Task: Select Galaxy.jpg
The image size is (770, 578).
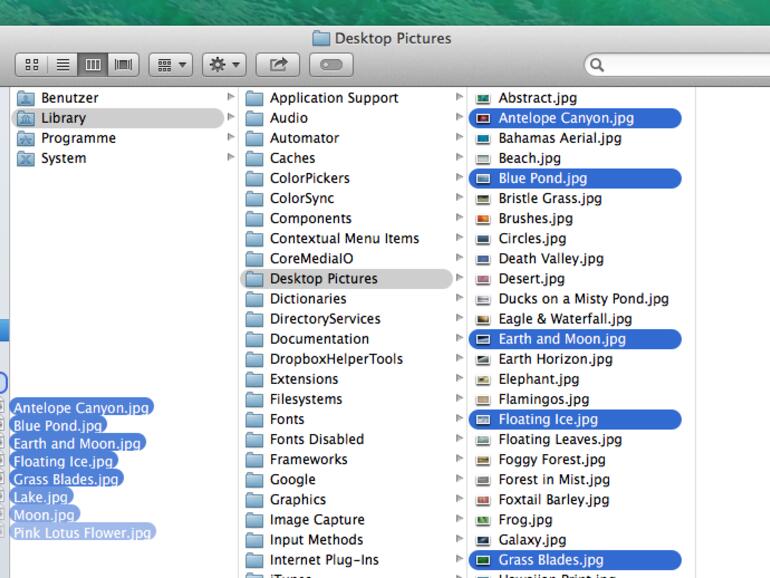Action: pyautogui.click(x=575, y=540)
